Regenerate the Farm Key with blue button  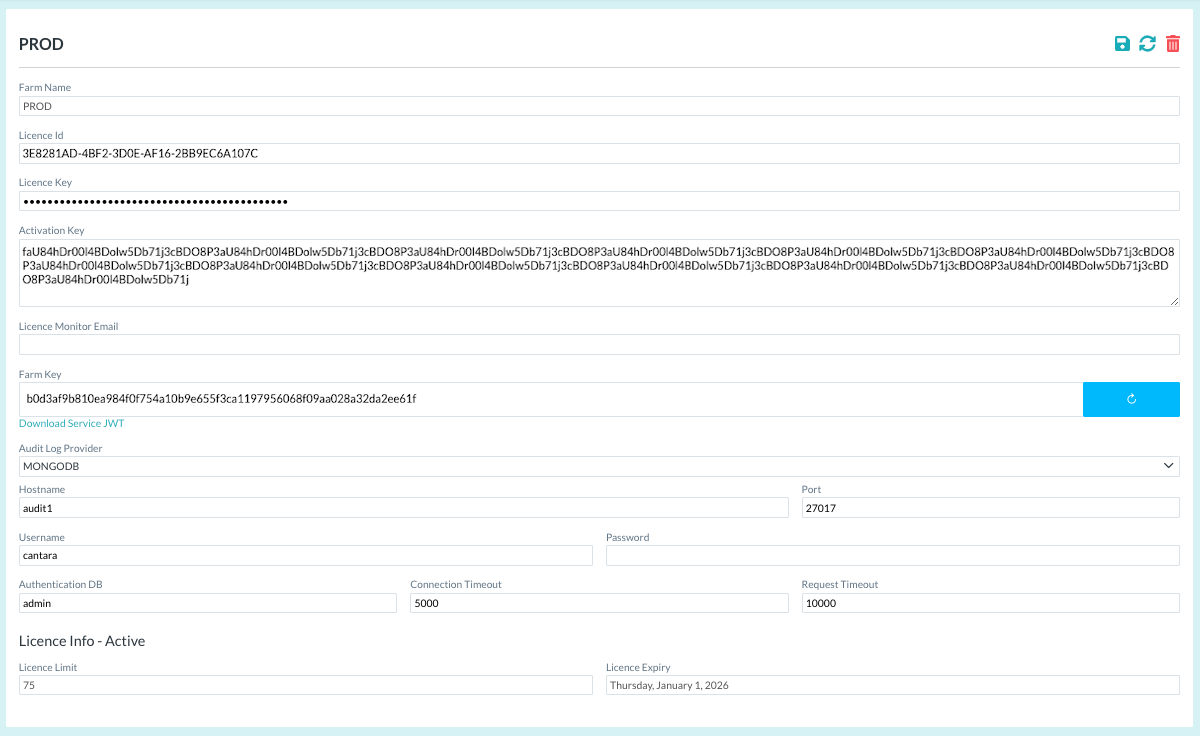pos(1131,399)
